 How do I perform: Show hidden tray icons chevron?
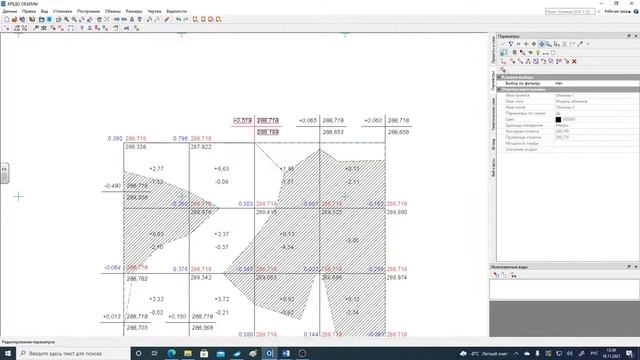tap(516, 353)
